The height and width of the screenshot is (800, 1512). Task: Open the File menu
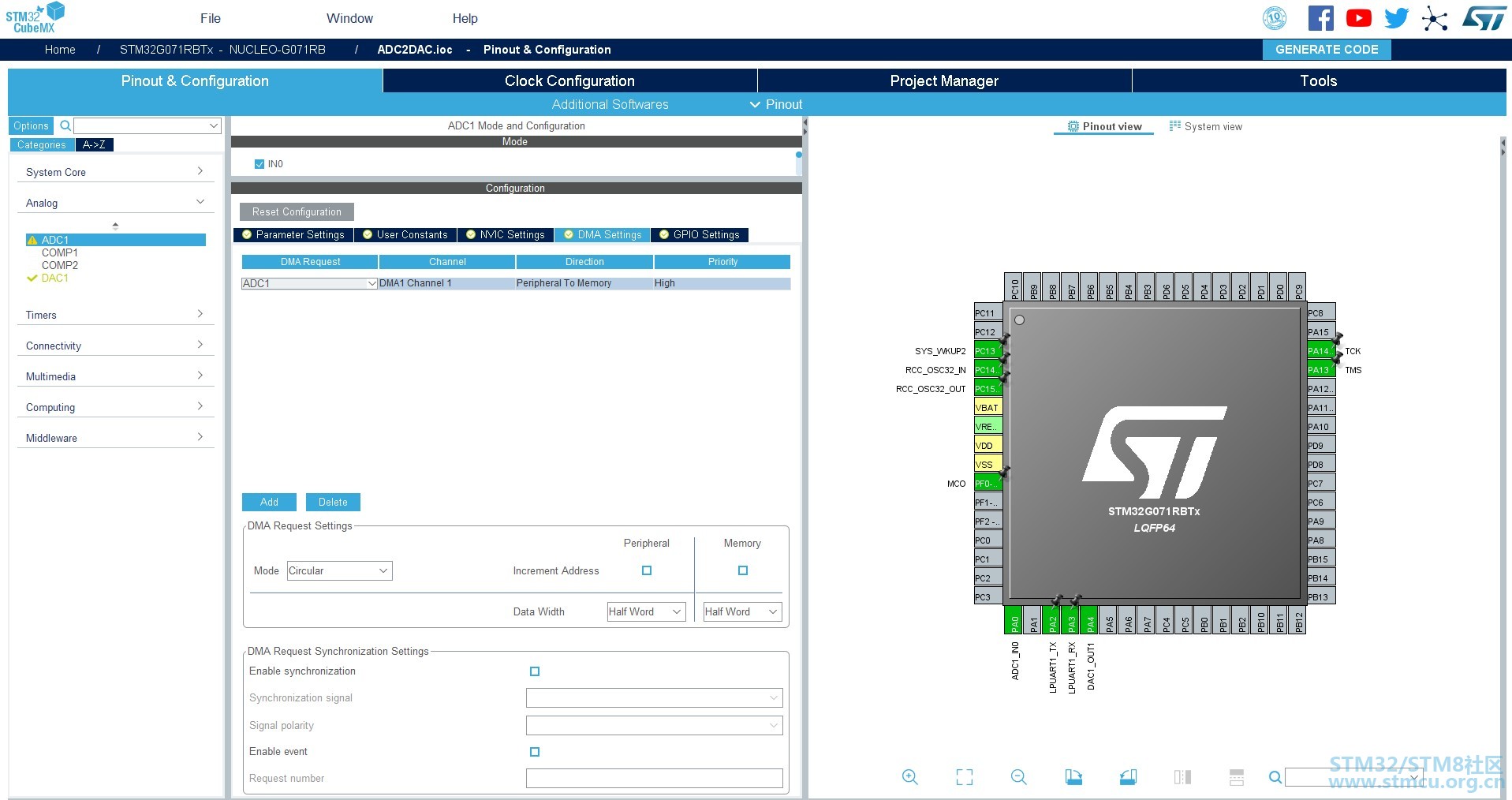[x=211, y=18]
